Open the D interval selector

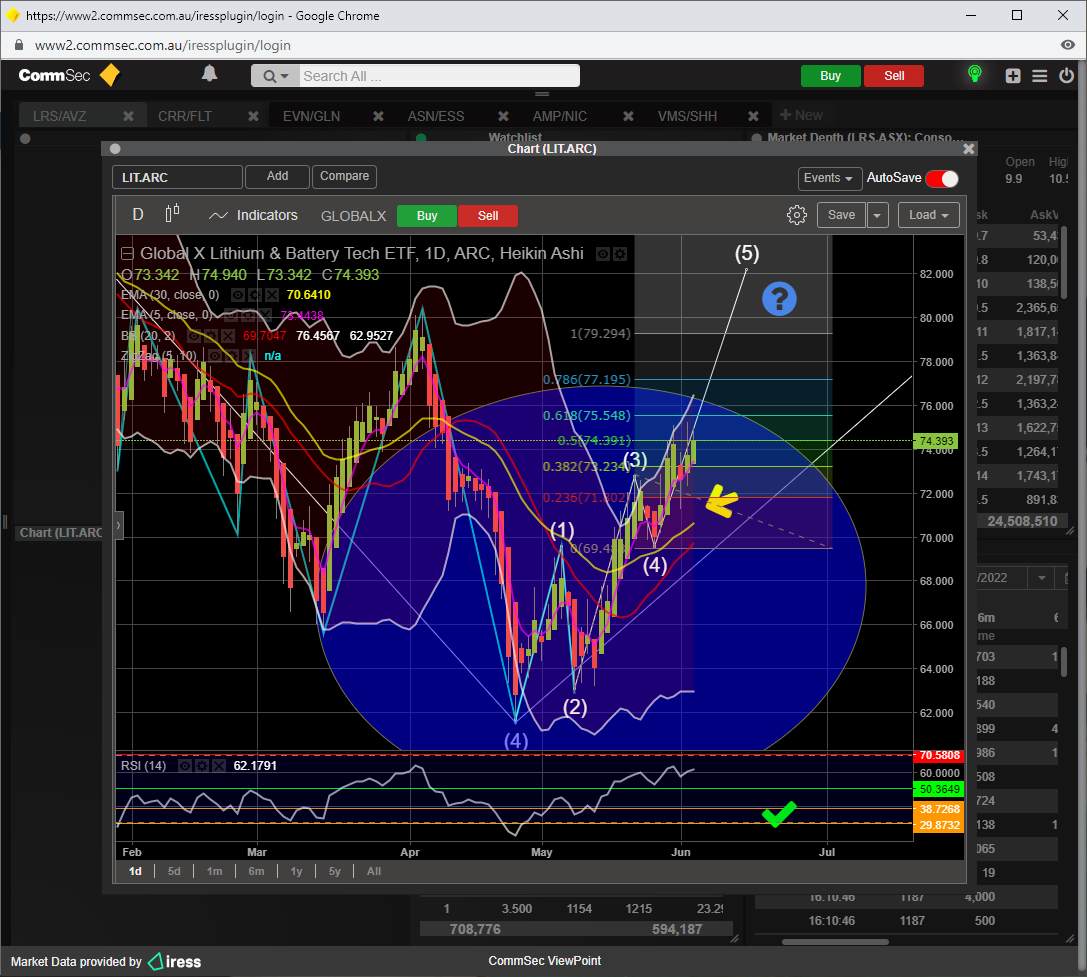click(138, 214)
